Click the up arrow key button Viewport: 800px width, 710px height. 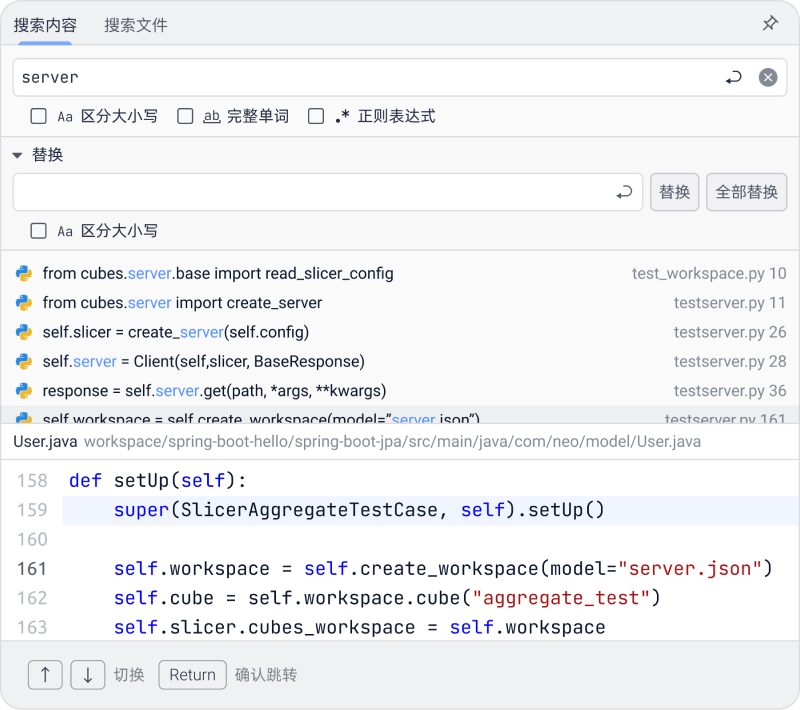tap(45, 675)
